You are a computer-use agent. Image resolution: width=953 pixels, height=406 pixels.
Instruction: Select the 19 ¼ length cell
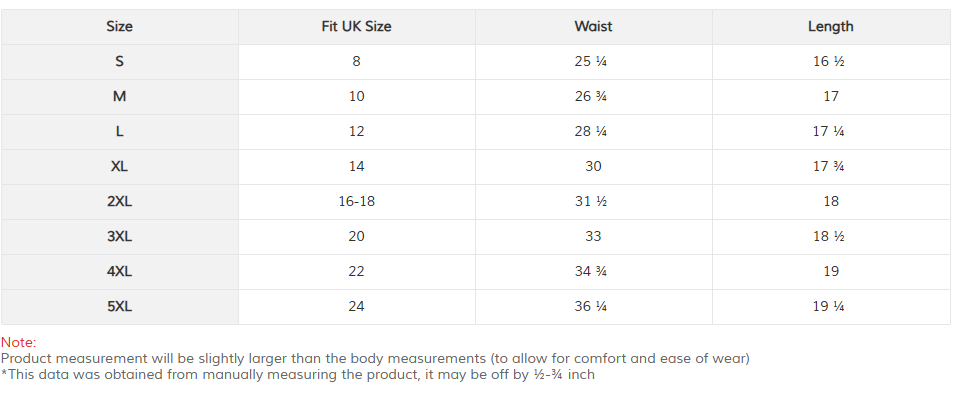829,307
